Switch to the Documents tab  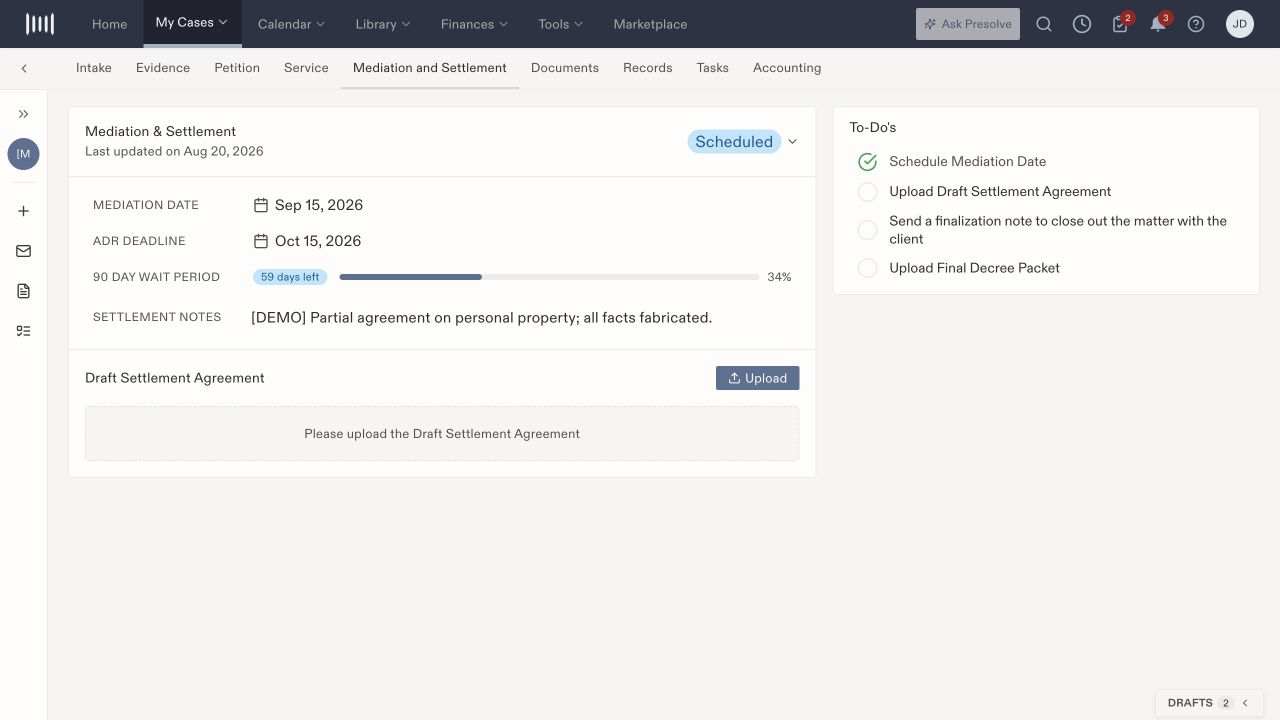pos(565,68)
